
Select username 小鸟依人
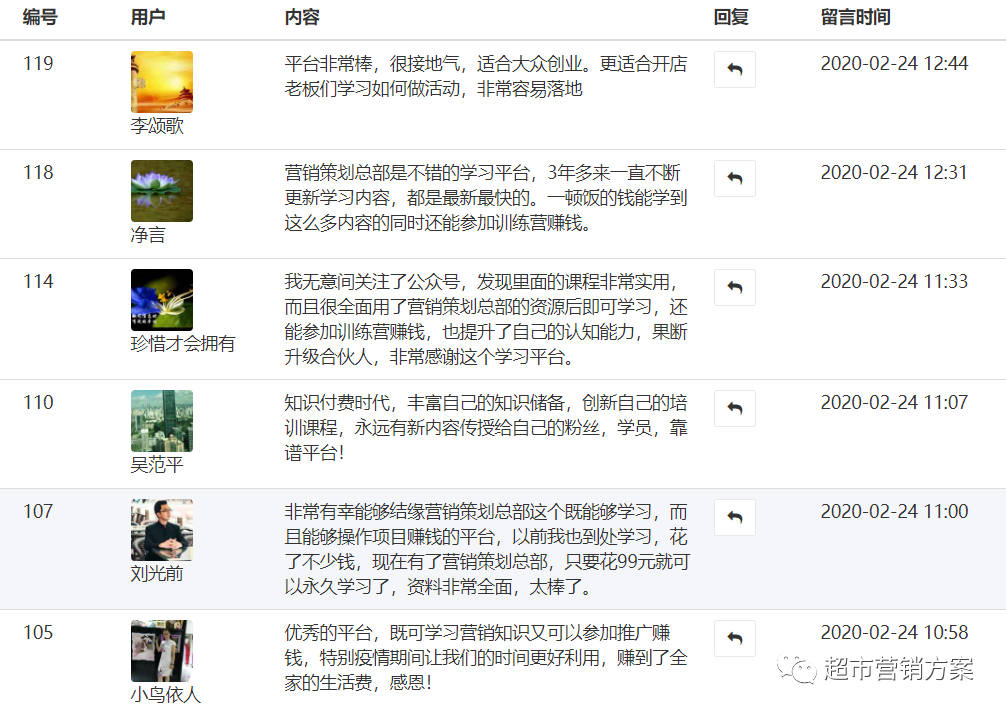tap(166, 694)
